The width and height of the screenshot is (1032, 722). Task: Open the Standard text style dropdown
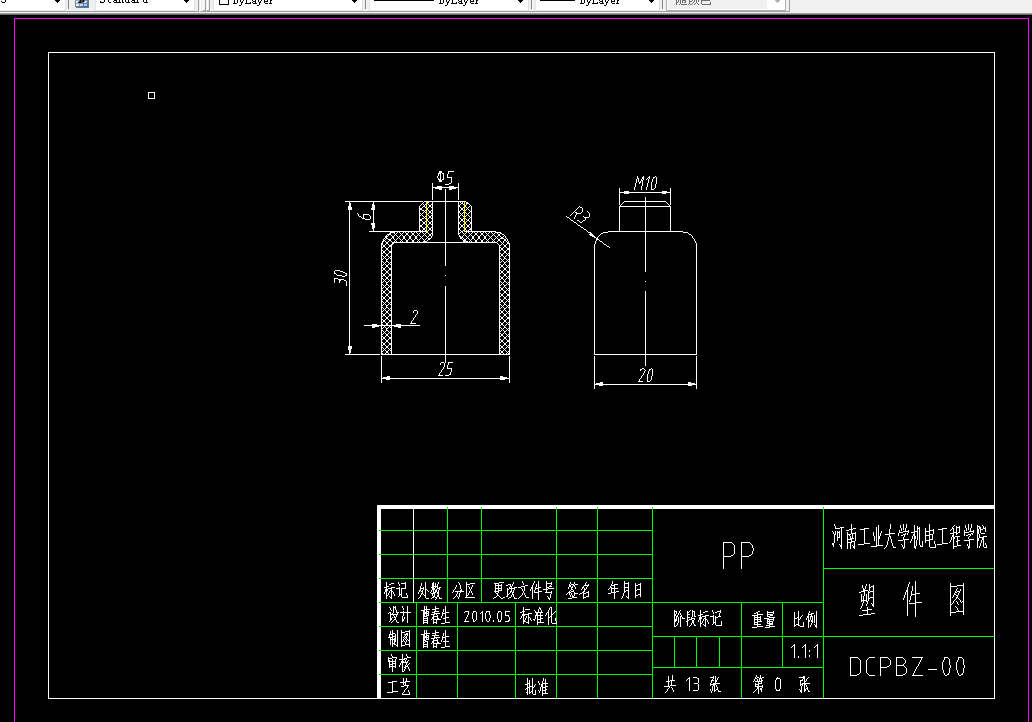[x=144, y=3]
